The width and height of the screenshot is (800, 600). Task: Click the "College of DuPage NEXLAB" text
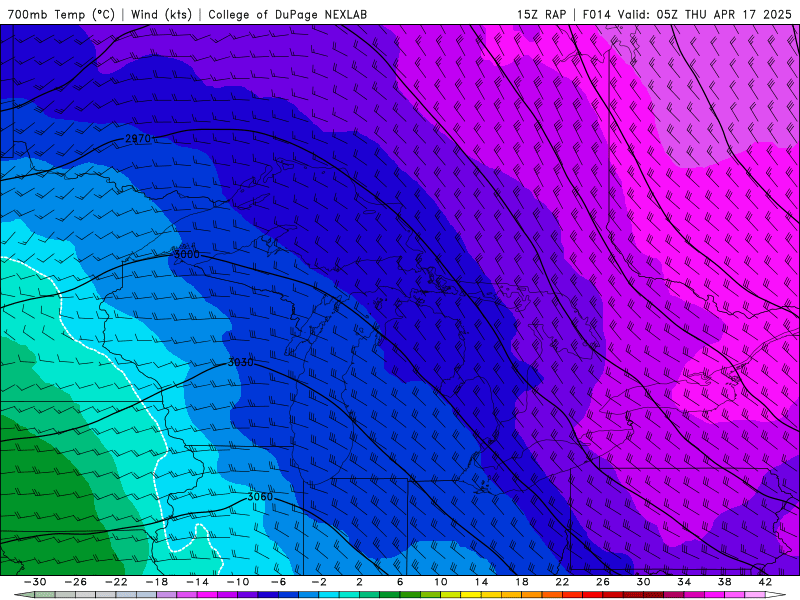287,14
